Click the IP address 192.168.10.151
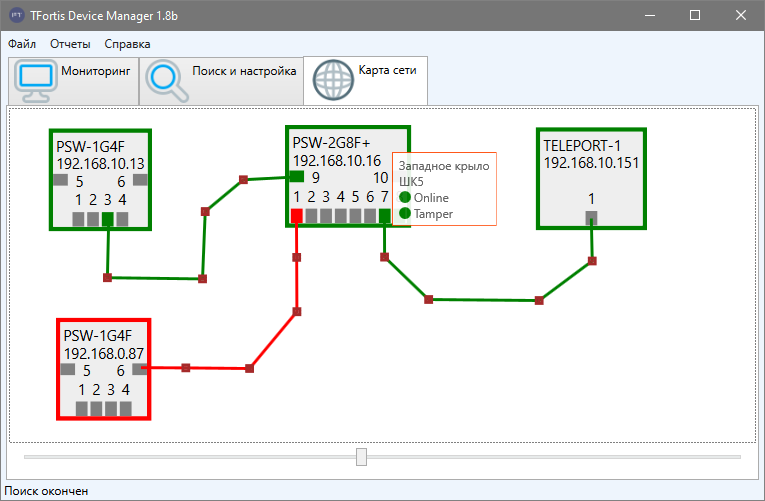Image resolution: width=765 pixels, height=501 pixels. 591,163
